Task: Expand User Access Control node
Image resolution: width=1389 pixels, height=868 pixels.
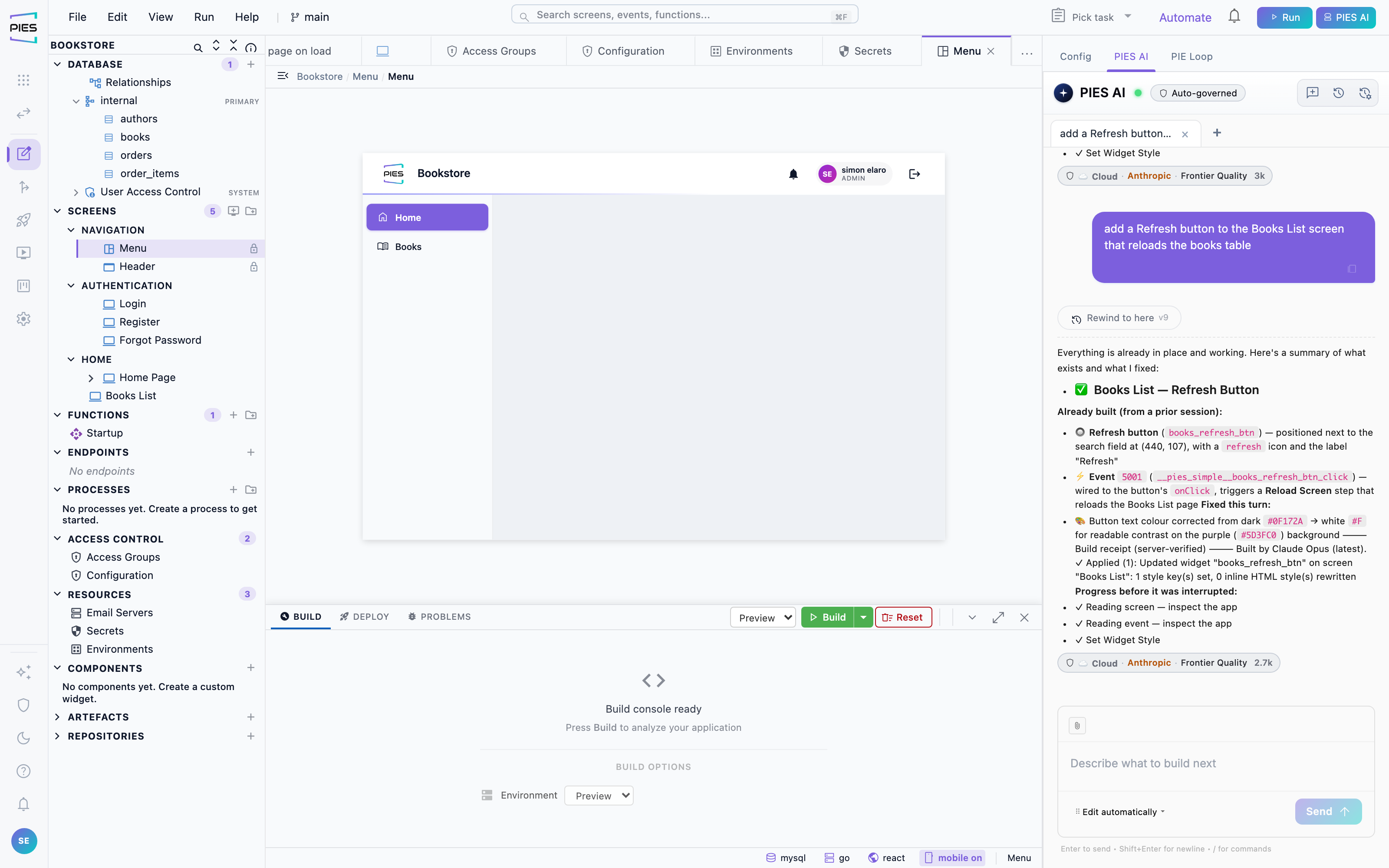Action: (x=76, y=192)
